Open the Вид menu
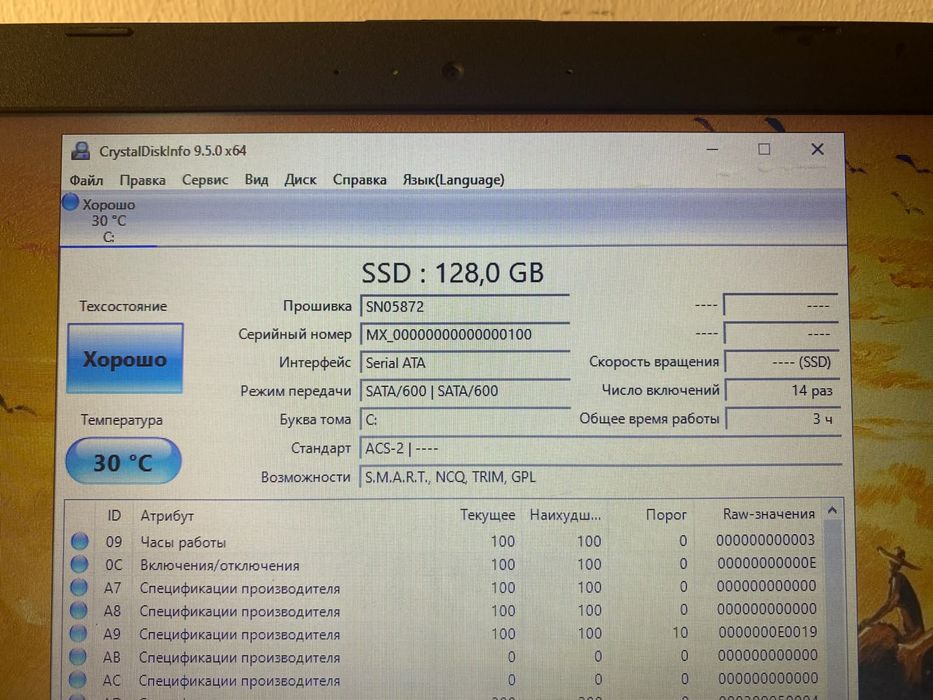Image resolution: width=933 pixels, height=700 pixels. point(256,180)
